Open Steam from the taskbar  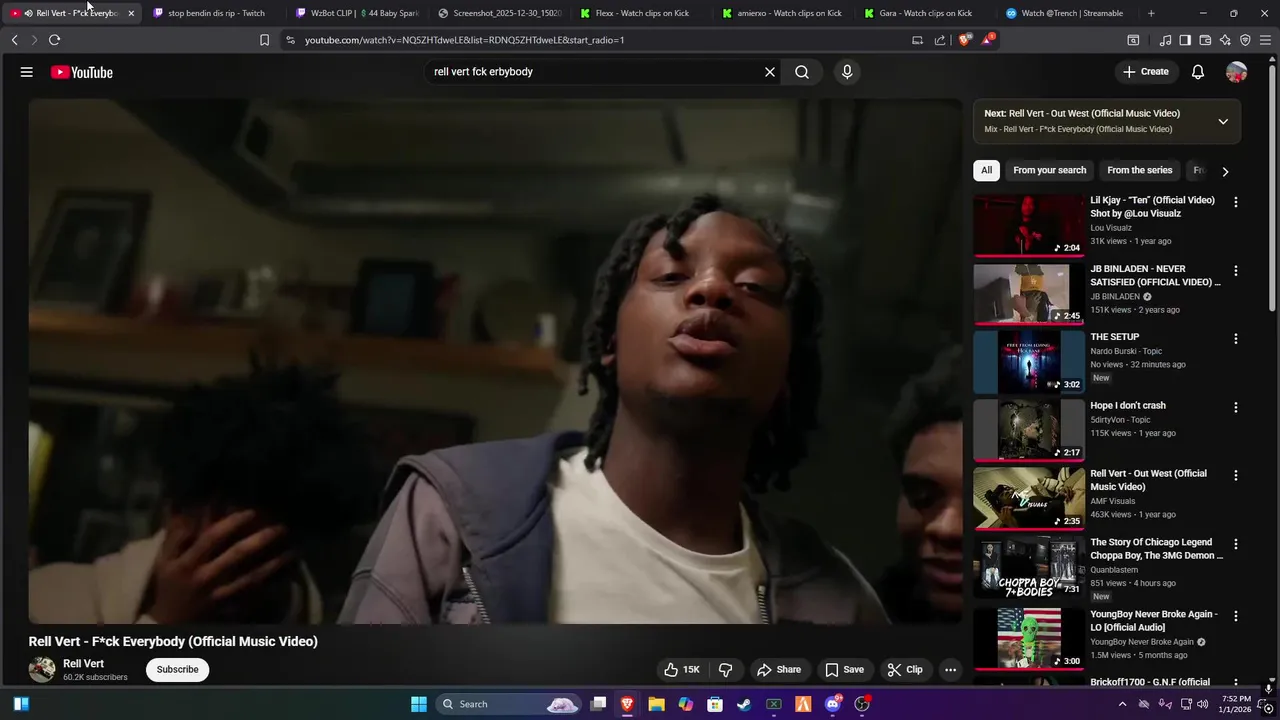pos(744,704)
